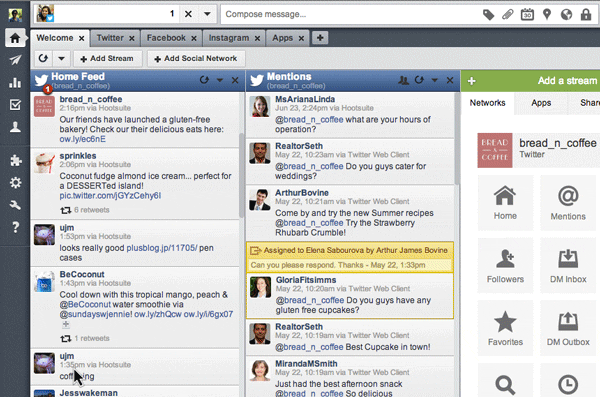The image size is (600, 397).
Task: Open the Settings gear icon in sidebar
Action: [15, 183]
